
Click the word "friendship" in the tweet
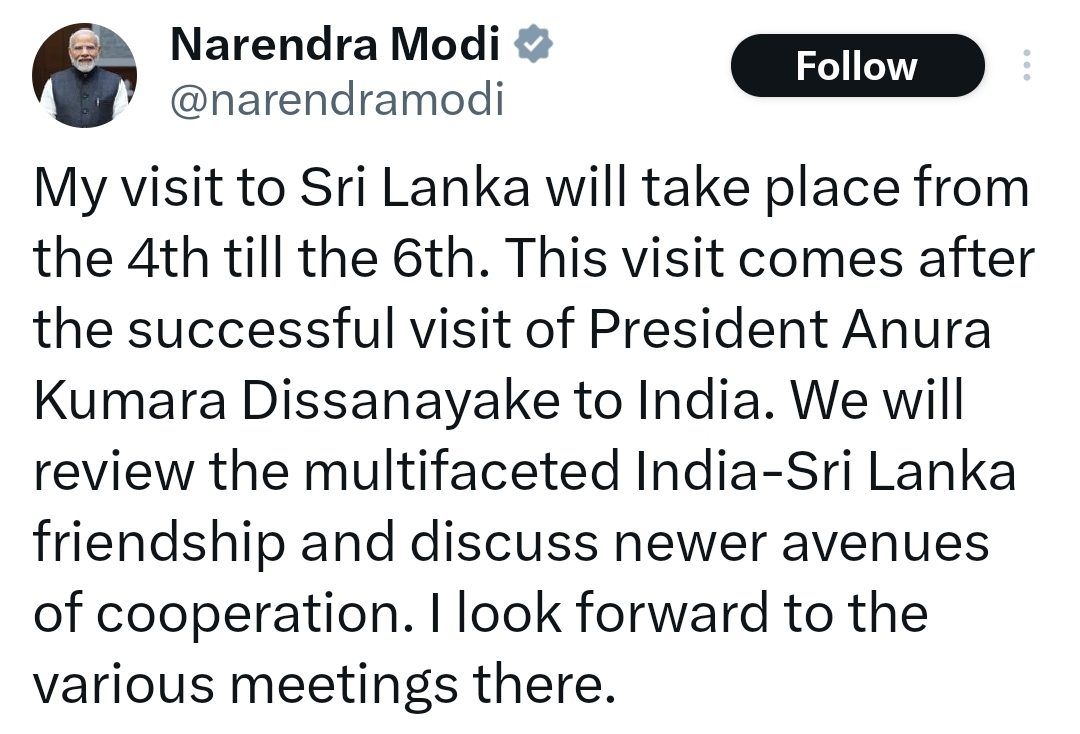[x=159, y=543]
